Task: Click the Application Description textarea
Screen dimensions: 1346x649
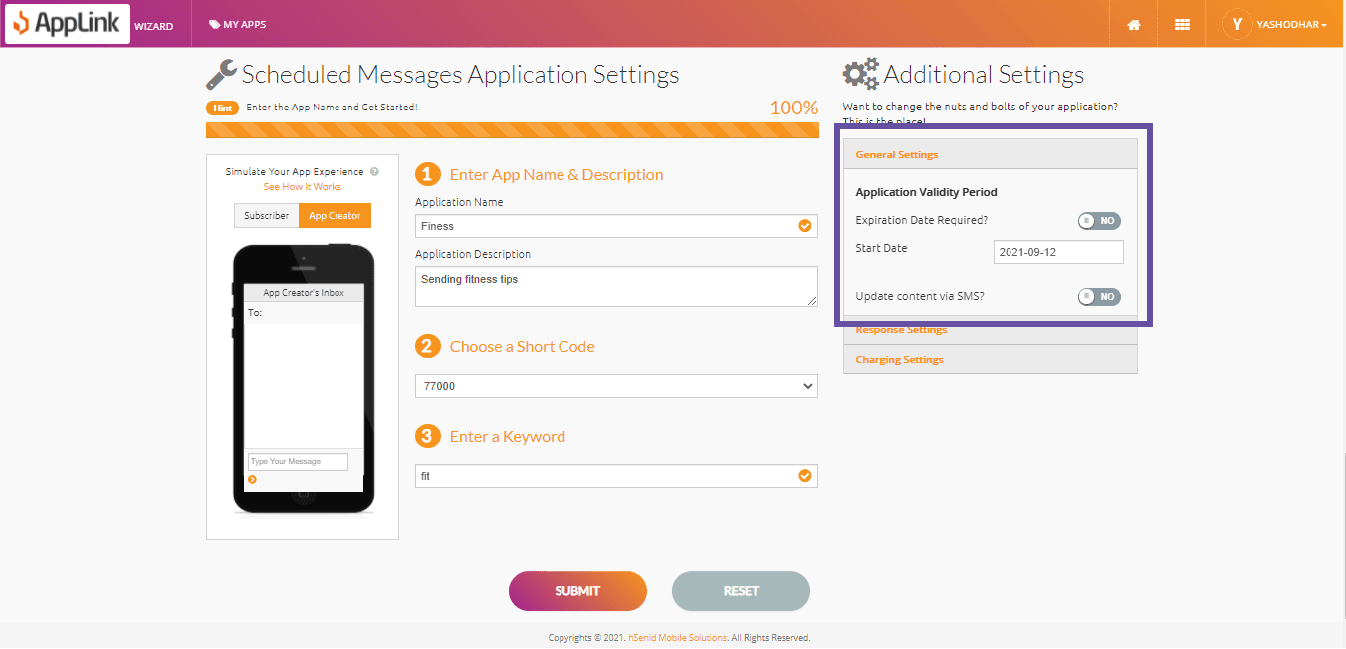Action: (x=616, y=287)
